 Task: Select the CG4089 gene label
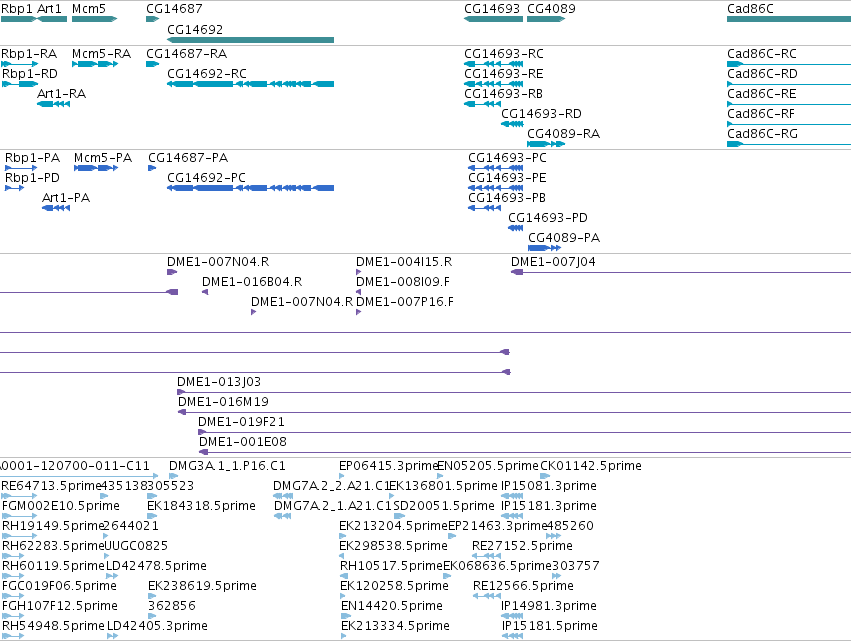[551, 9]
